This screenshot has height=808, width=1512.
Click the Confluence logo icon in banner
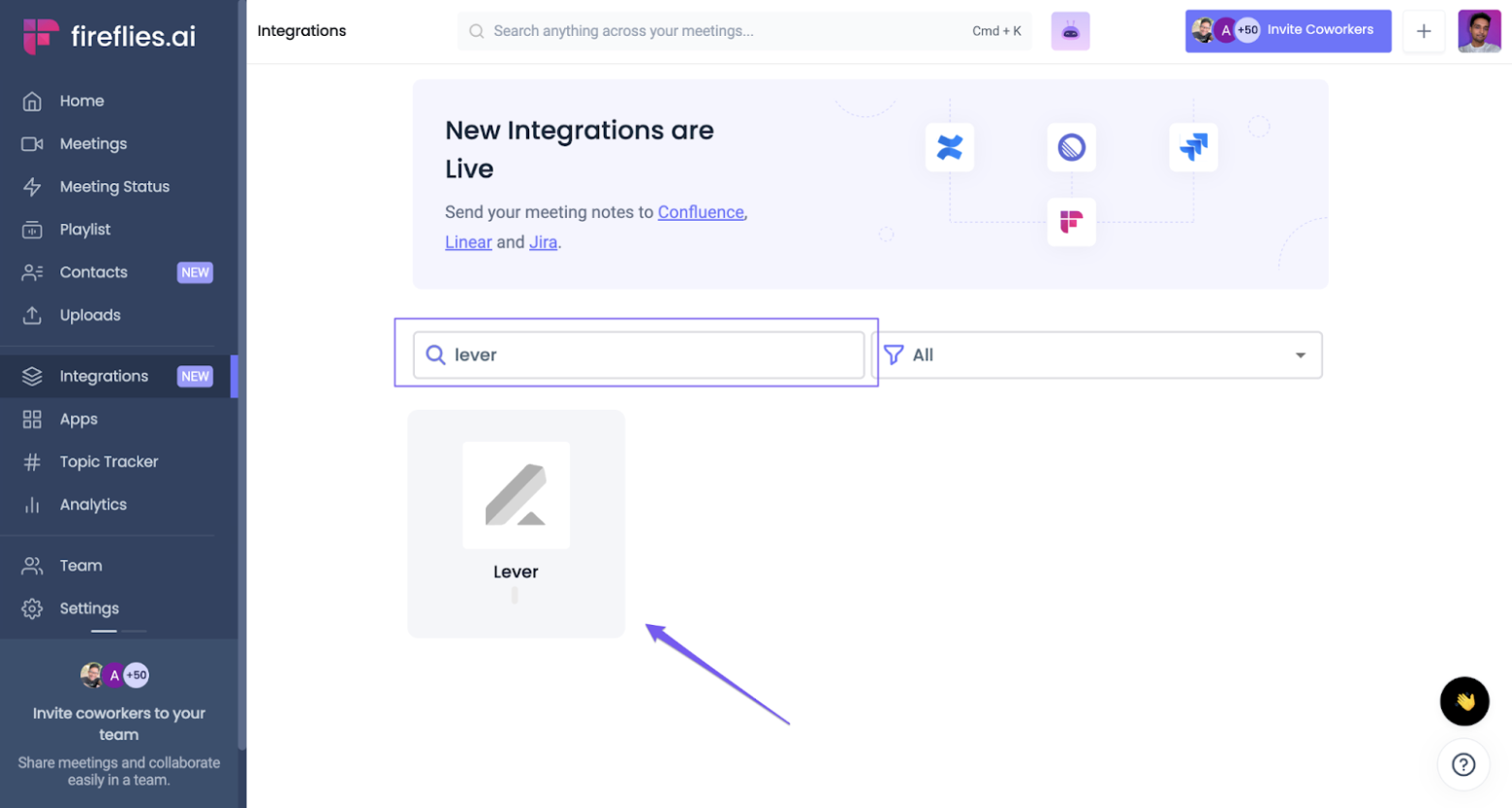[950, 147]
